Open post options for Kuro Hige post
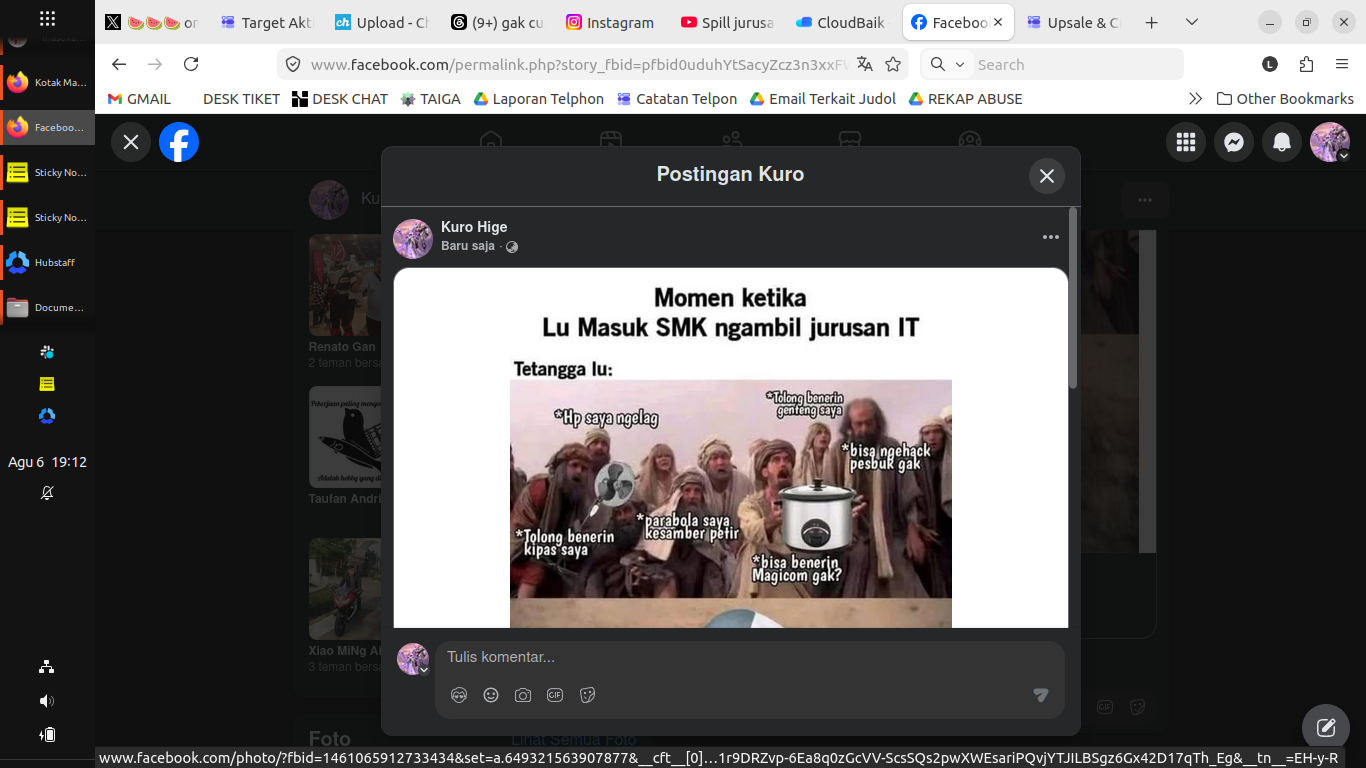1366x768 pixels. (1050, 237)
